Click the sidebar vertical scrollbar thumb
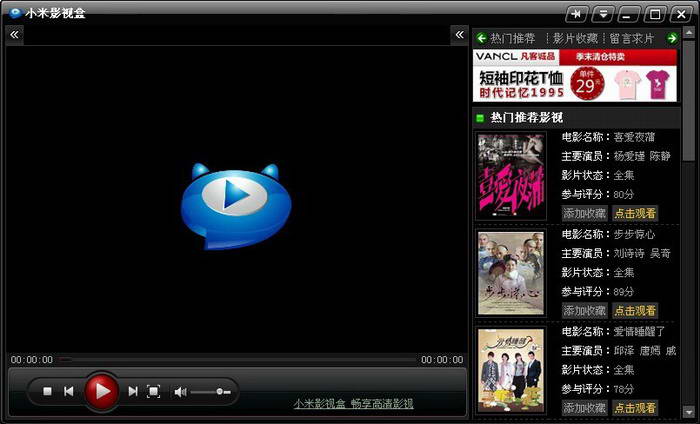 689,99
